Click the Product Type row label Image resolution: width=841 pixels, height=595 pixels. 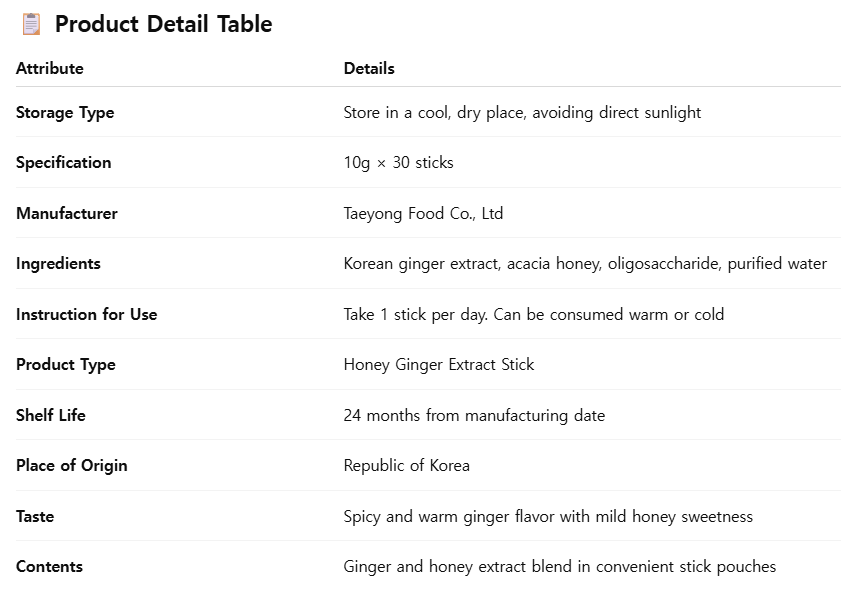[x=65, y=364]
